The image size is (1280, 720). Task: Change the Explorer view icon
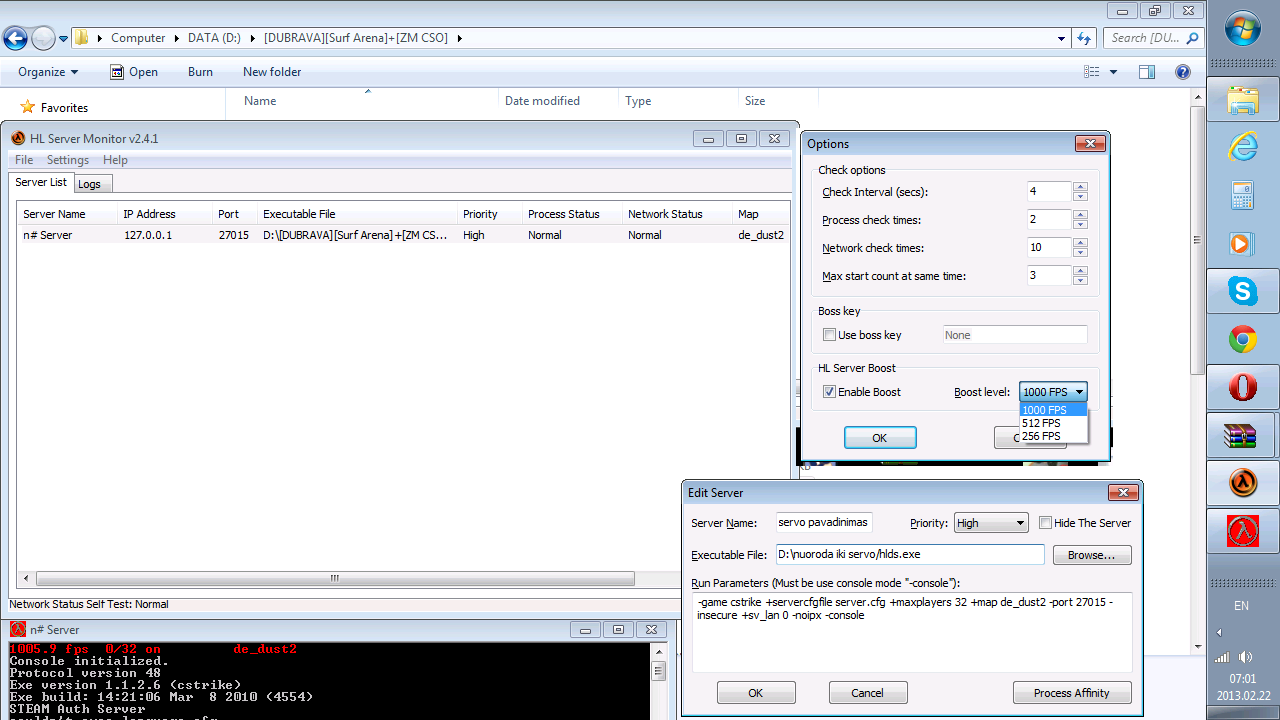1092,72
